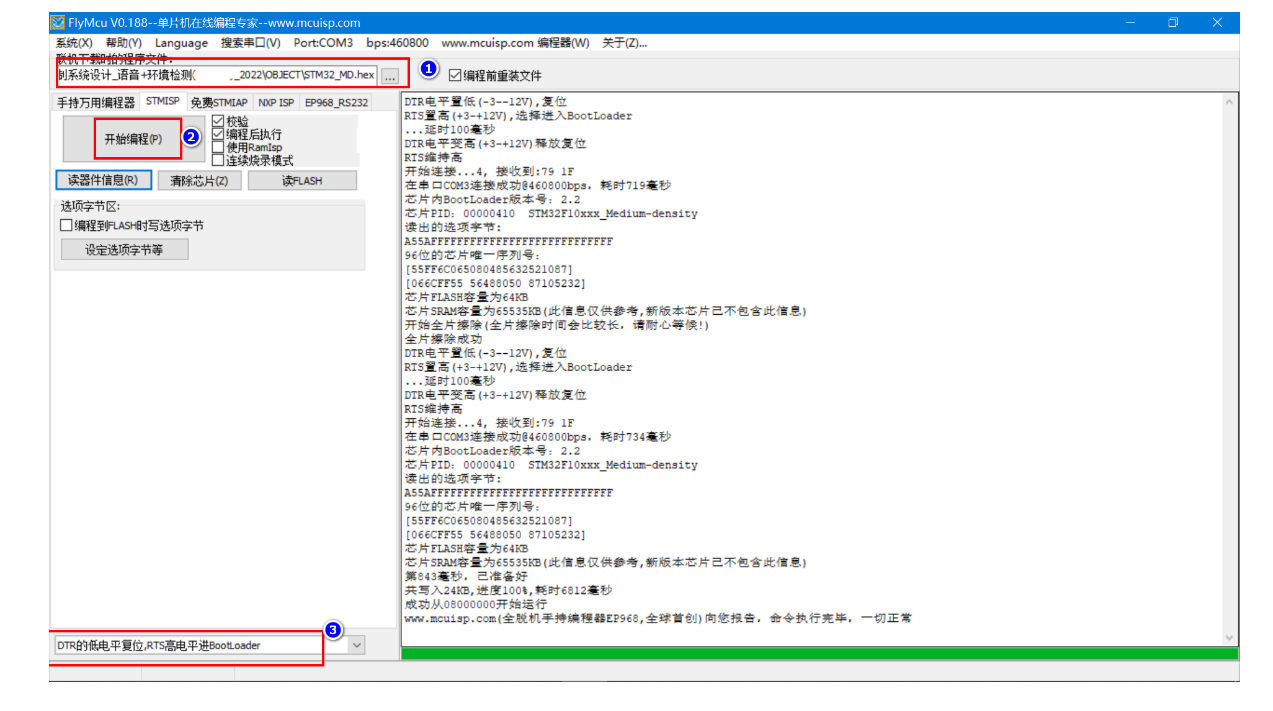Click 读器件信息(R) button
Screen dimensions: 1273x711
click(x=104, y=181)
